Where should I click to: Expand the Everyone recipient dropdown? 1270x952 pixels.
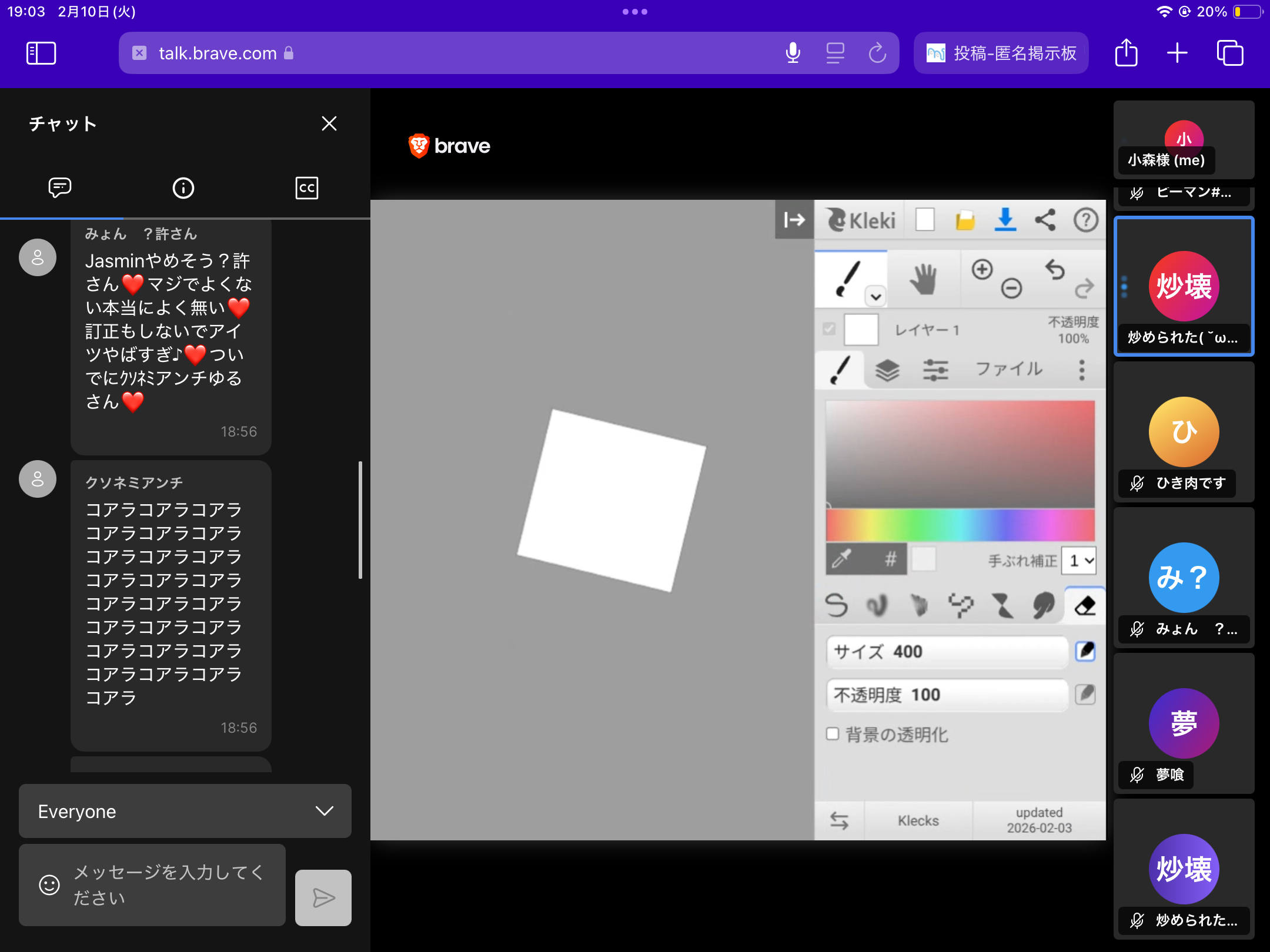pos(185,811)
